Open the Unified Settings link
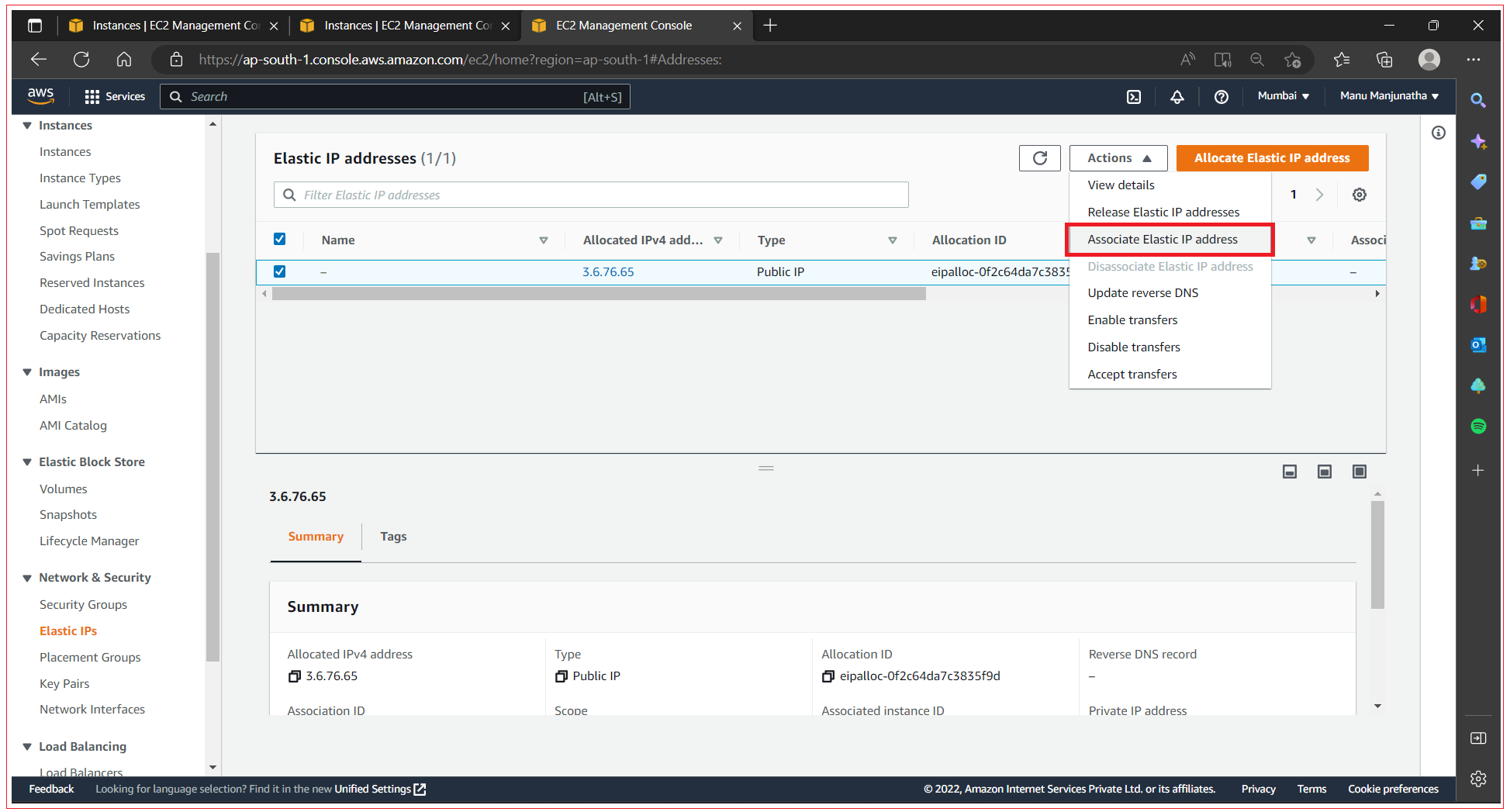This screenshot has width=1510, height=812. (x=380, y=790)
